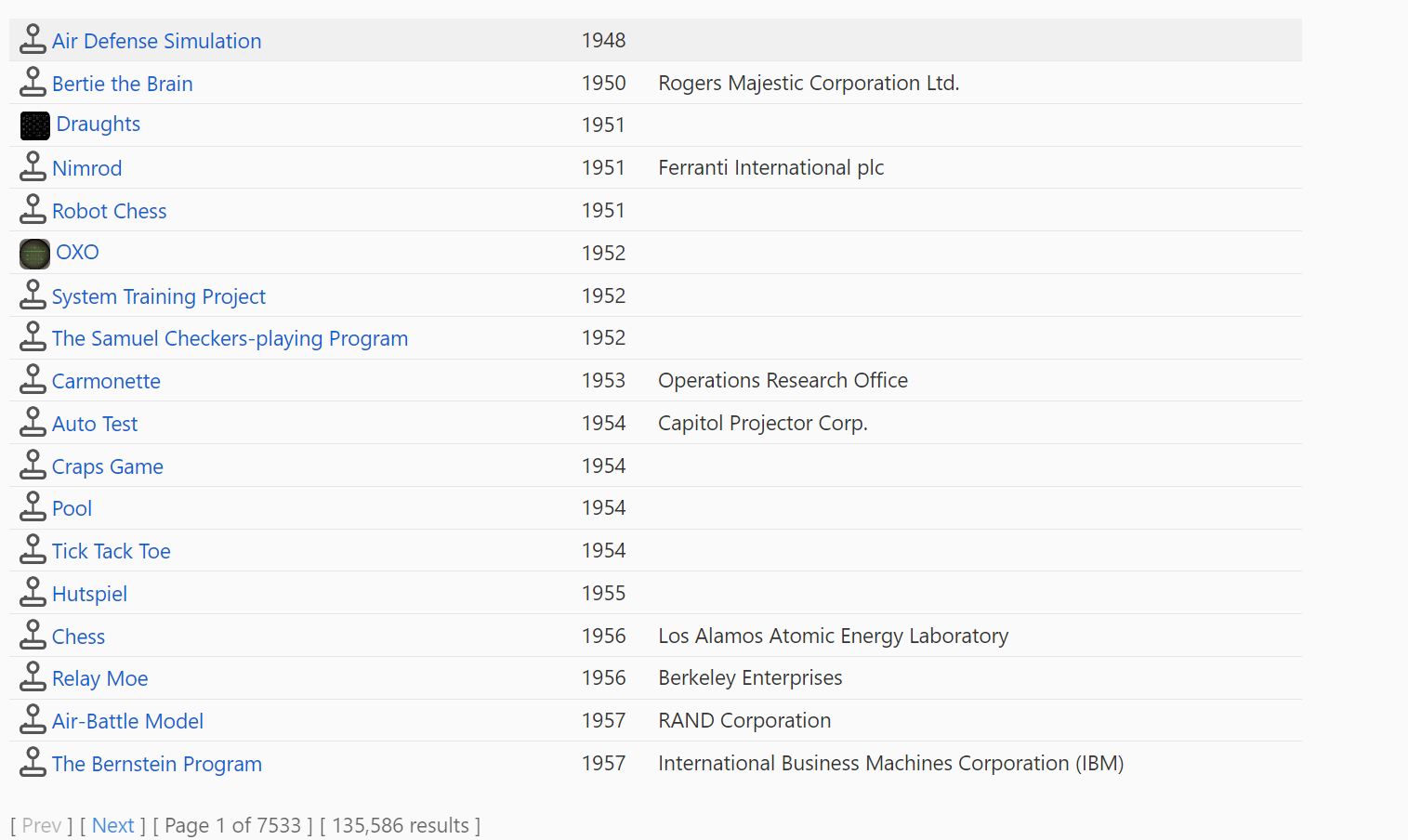Image resolution: width=1408 pixels, height=840 pixels.
Task: Click the joystick icon beside Auto Test
Action: (x=33, y=422)
